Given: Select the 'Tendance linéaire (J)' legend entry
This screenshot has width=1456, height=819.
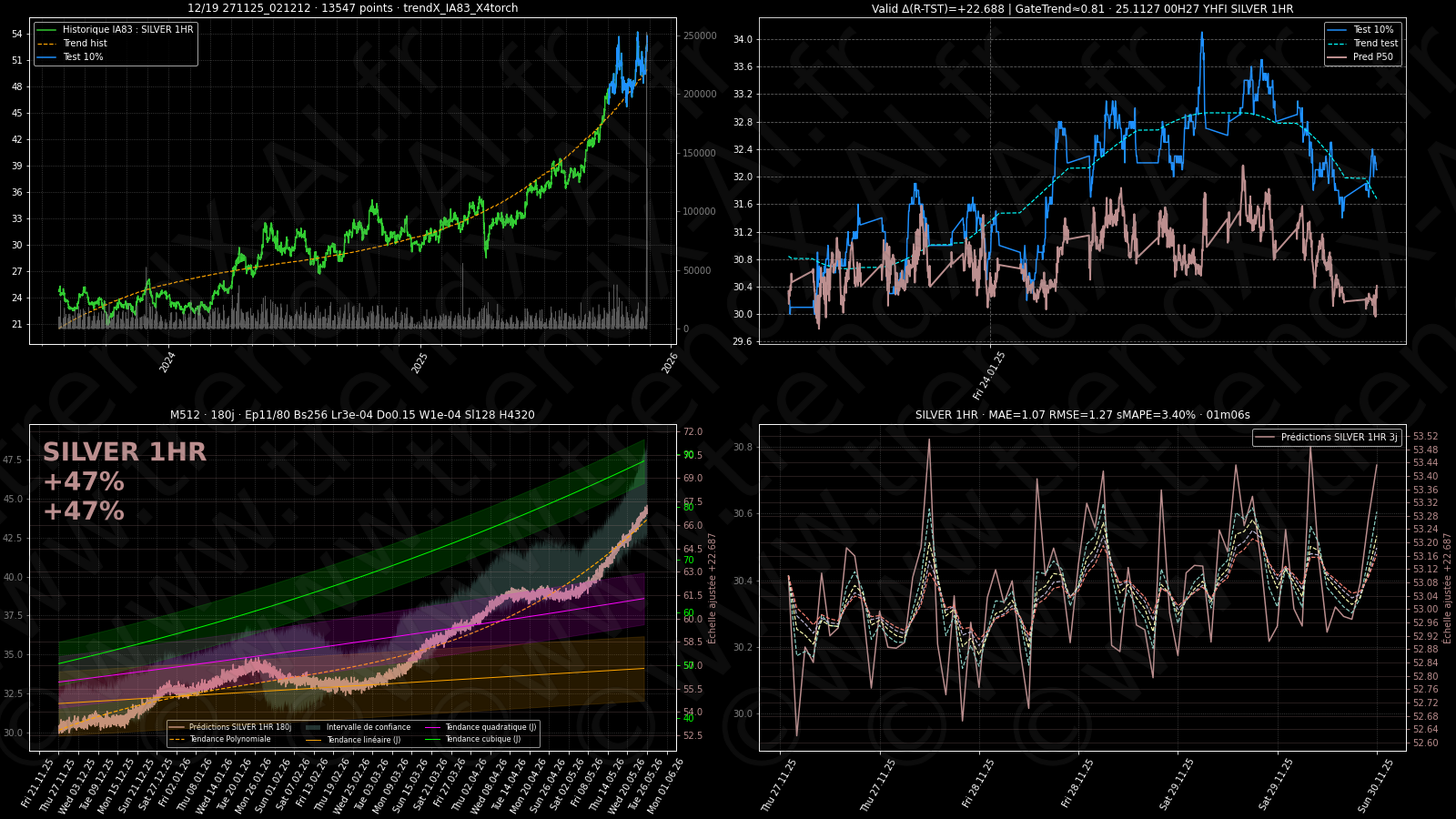Looking at the screenshot, I should point(363,740).
